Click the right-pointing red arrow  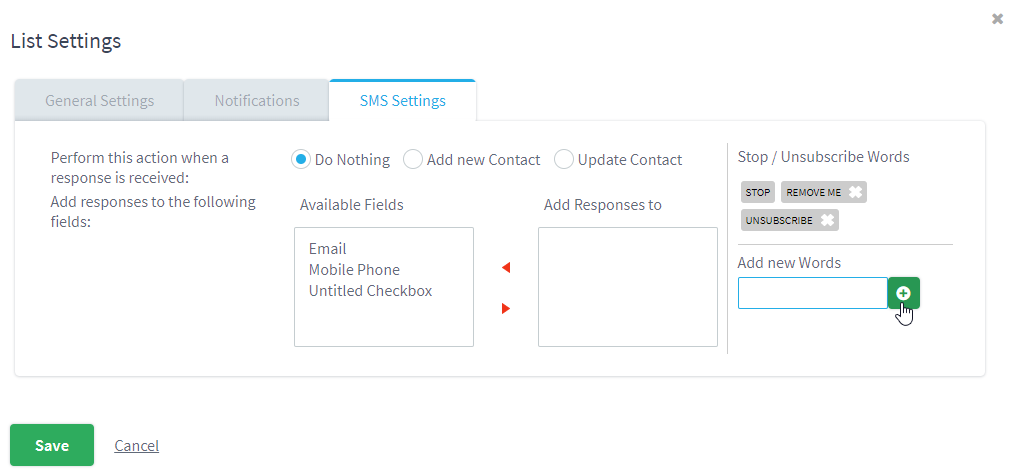(x=506, y=308)
